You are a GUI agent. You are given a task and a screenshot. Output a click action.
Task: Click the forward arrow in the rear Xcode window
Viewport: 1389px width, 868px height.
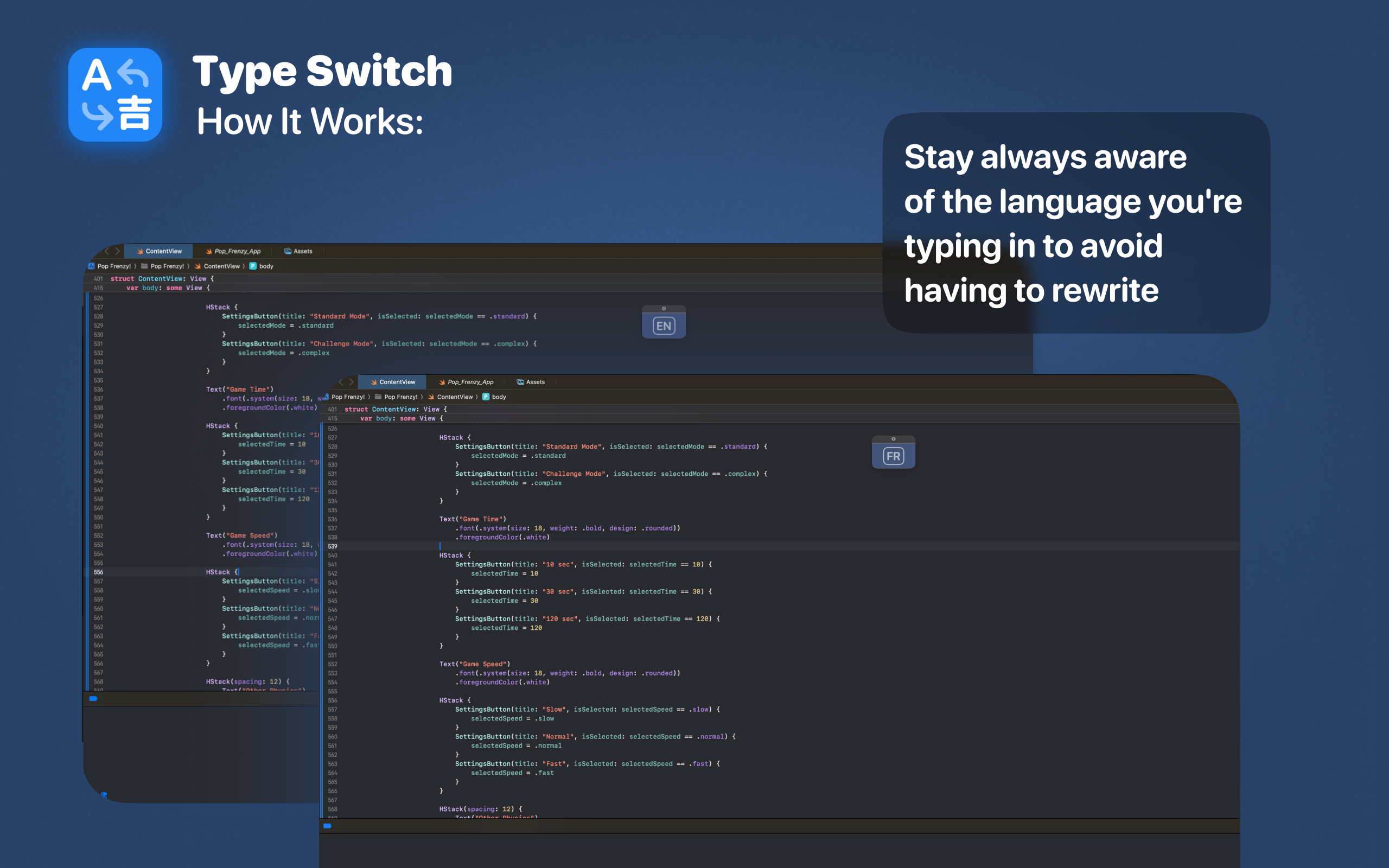pos(117,251)
